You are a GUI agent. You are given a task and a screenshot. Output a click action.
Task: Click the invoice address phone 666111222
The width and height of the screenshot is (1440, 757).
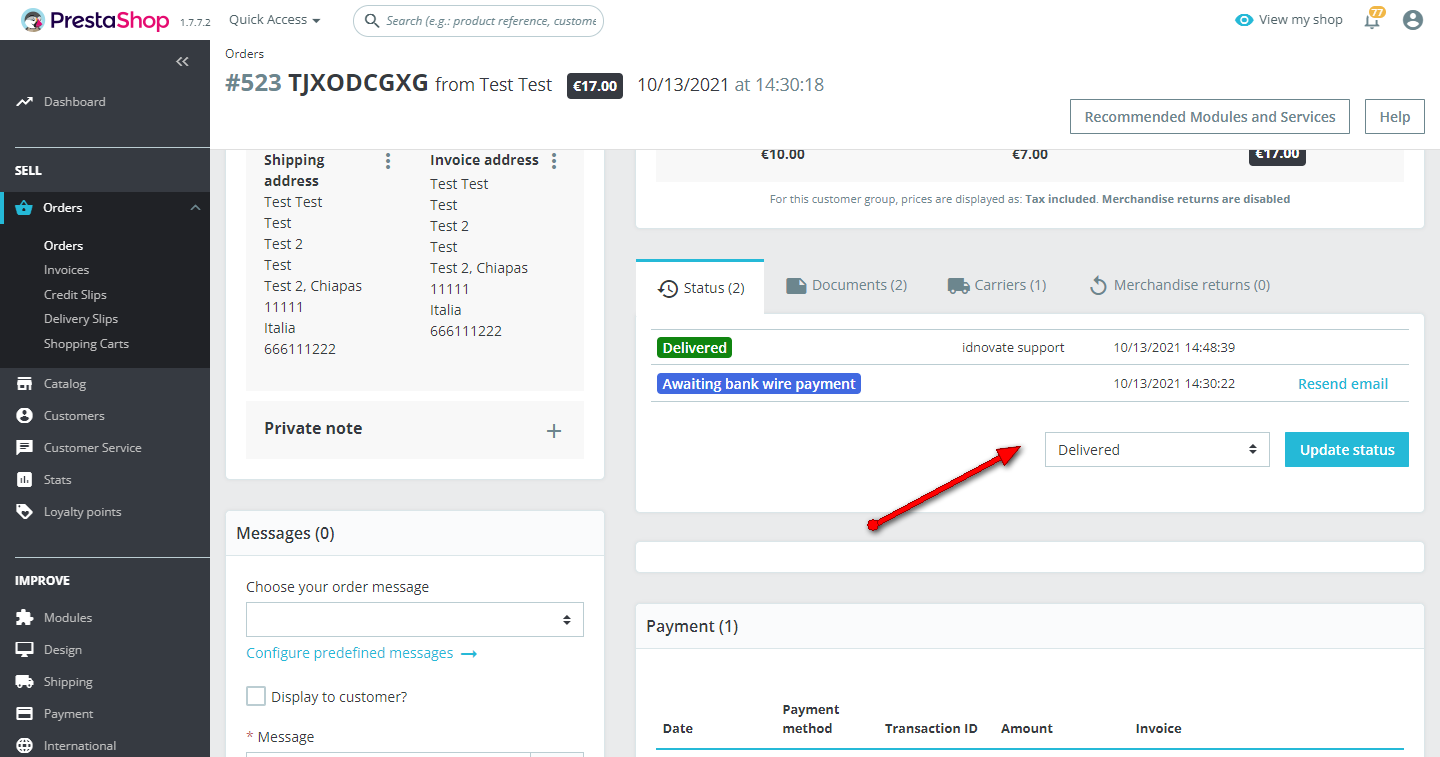point(466,331)
